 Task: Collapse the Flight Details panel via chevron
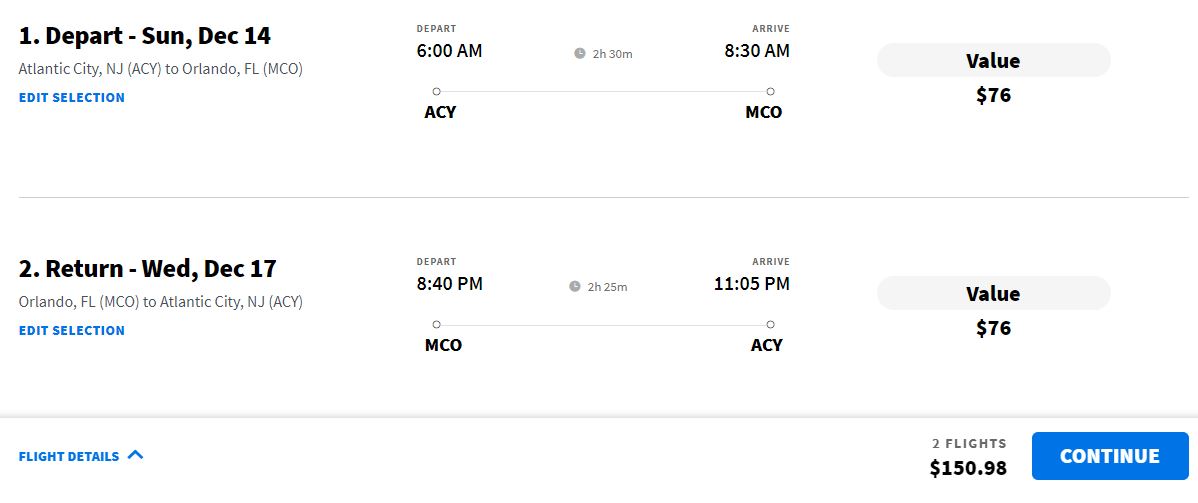136,455
